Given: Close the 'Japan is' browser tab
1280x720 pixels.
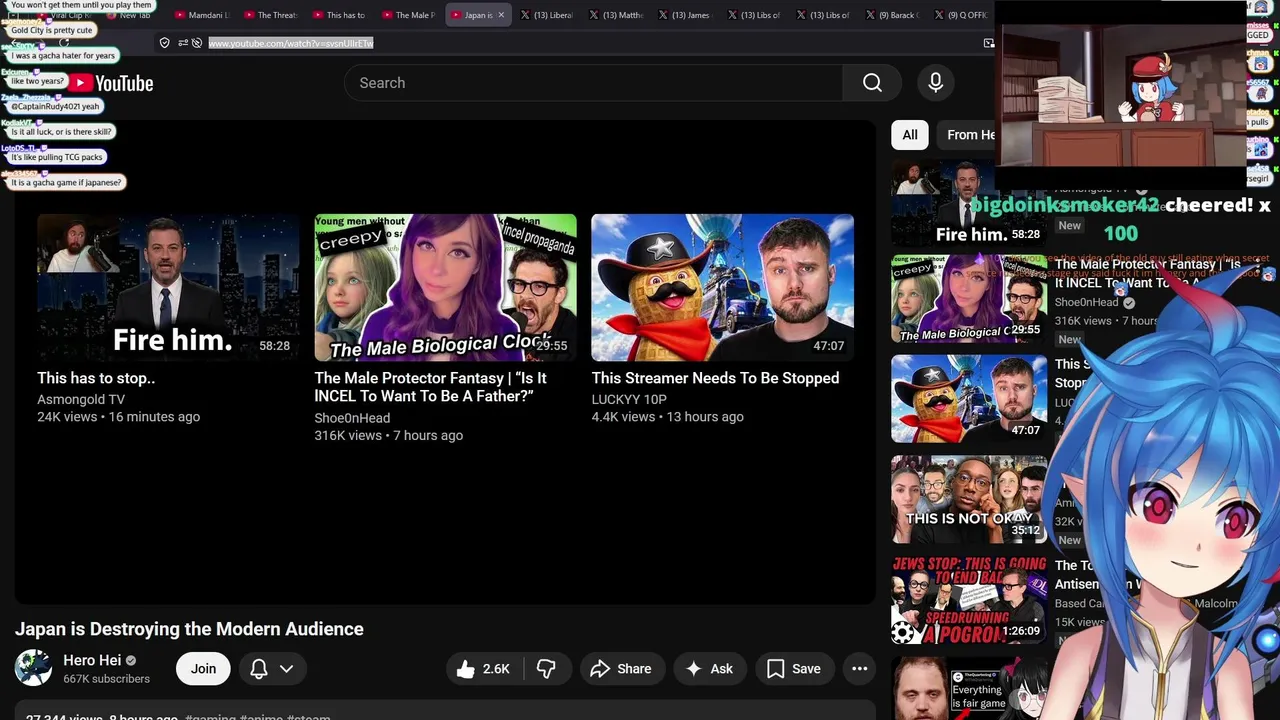Looking at the screenshot, I should 501,15.
